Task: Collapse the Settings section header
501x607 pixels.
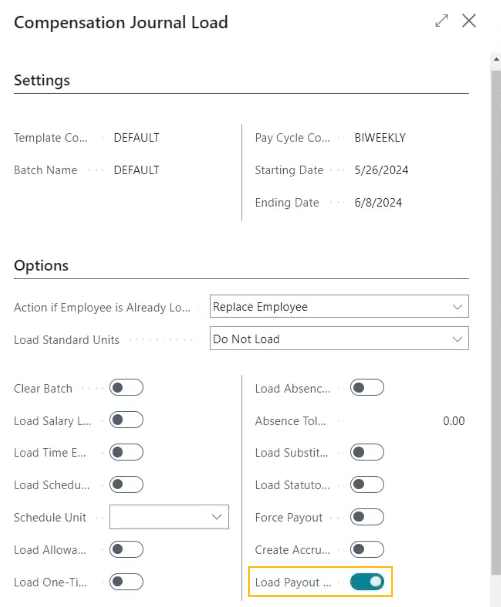Action: (42, 81)
